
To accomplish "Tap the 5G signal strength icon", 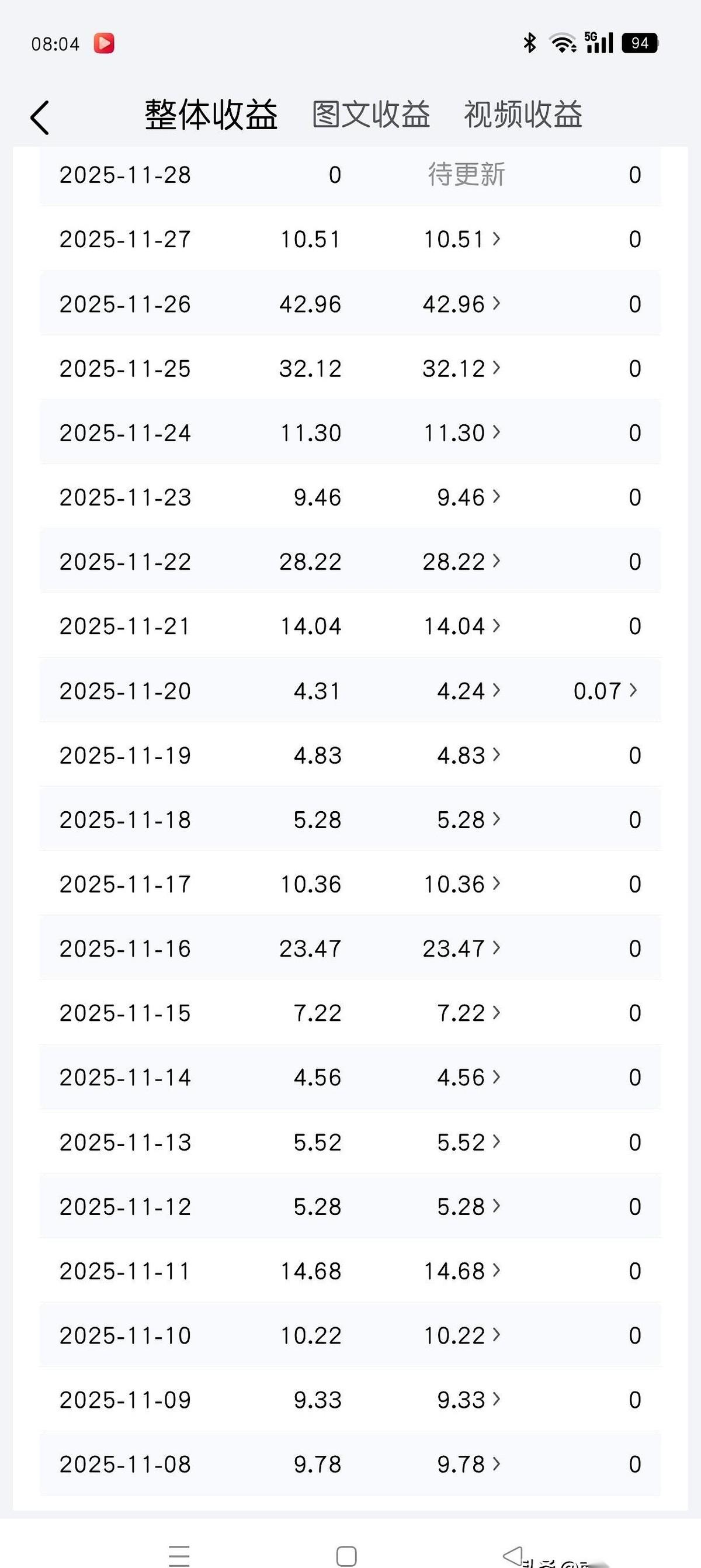I will (x=599, y=43).
